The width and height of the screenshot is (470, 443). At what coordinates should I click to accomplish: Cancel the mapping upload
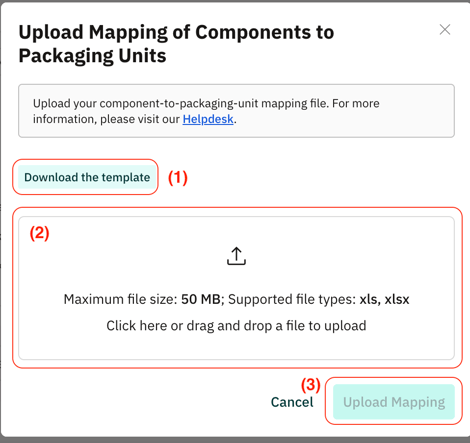click(x=292, y=402)
